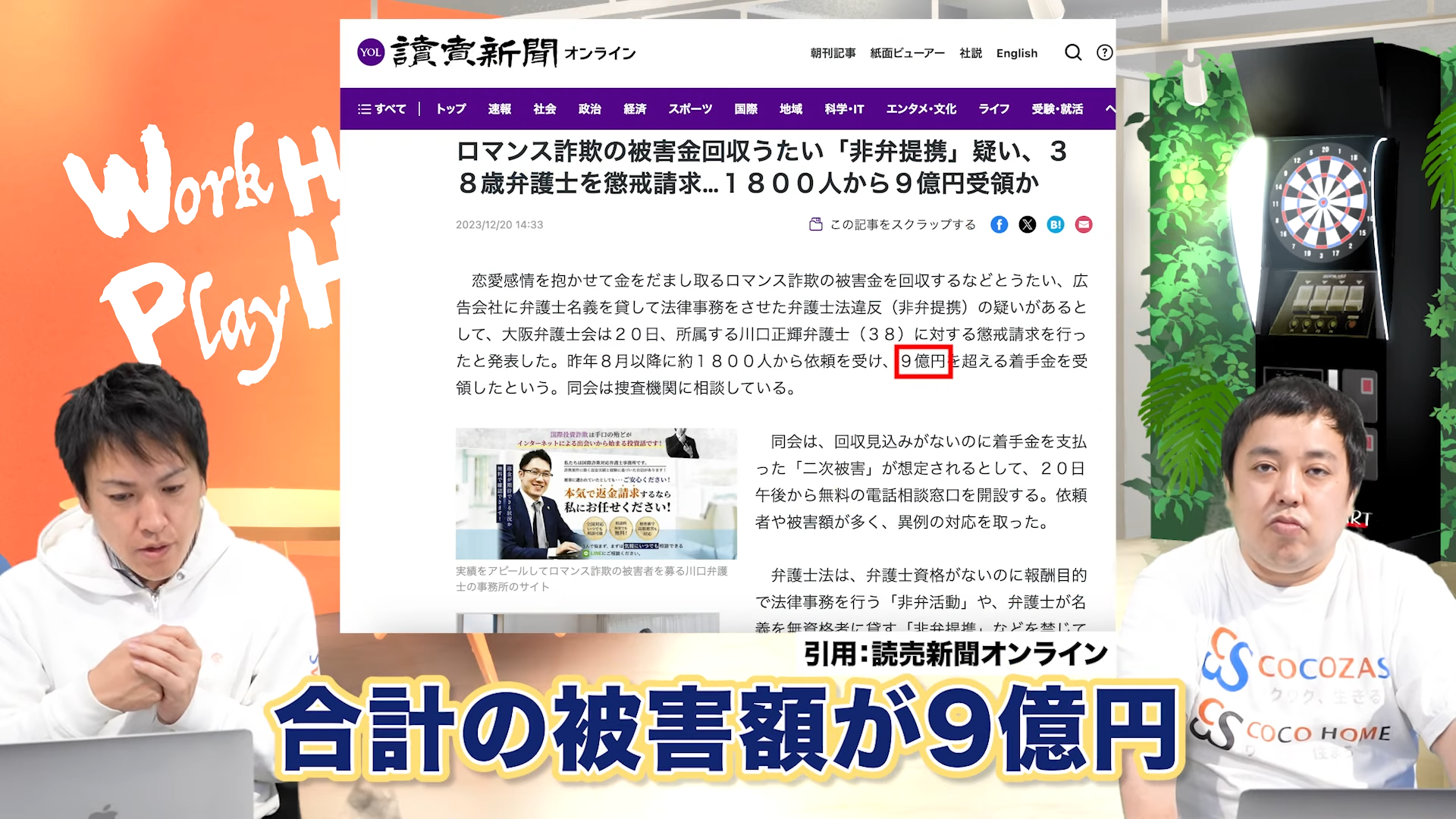Viewport: 1456px width, 819px height.
Task: Click 読売新聞オンライン masthead title
Action: coord(513,52)
